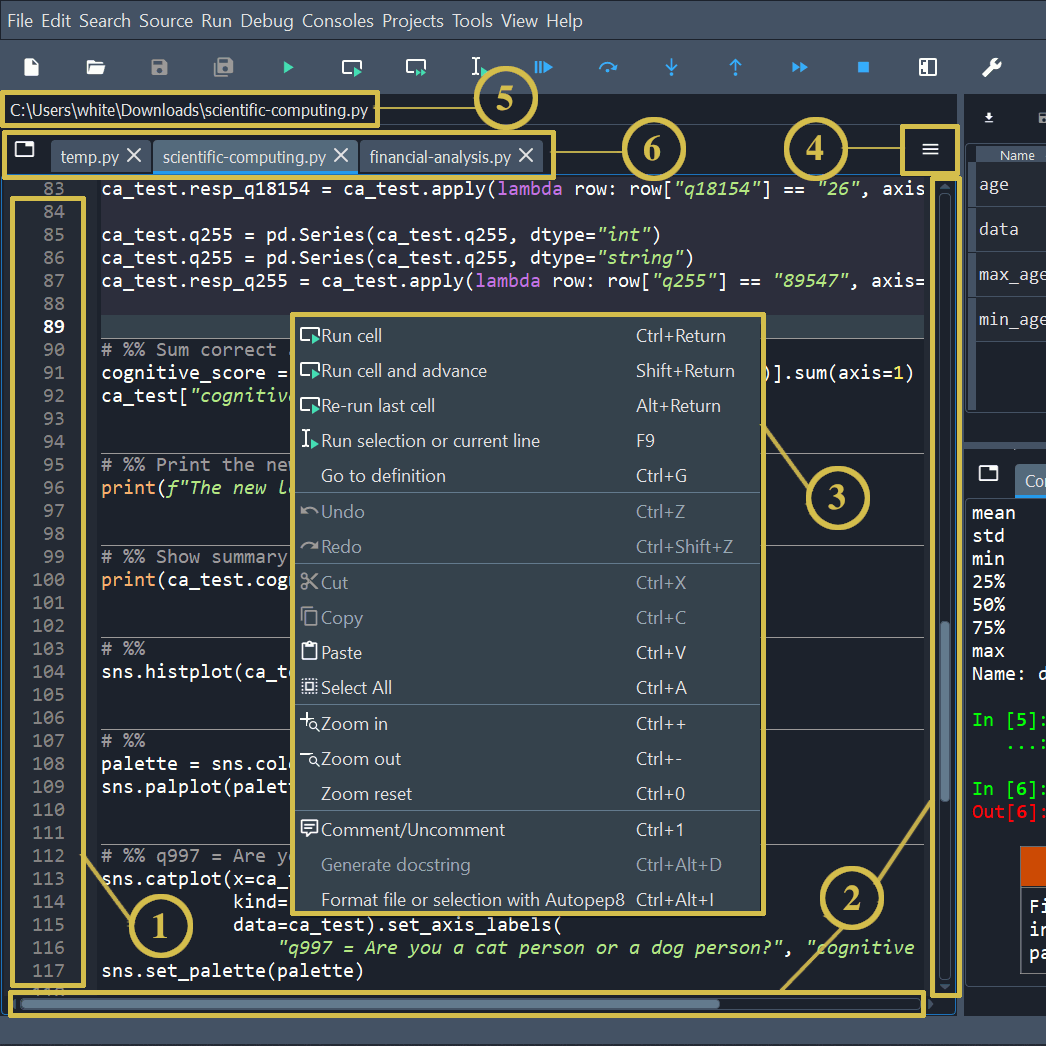Stop the running debugger
This screenshot has width=1046, height=1046.
pos(863,67)
